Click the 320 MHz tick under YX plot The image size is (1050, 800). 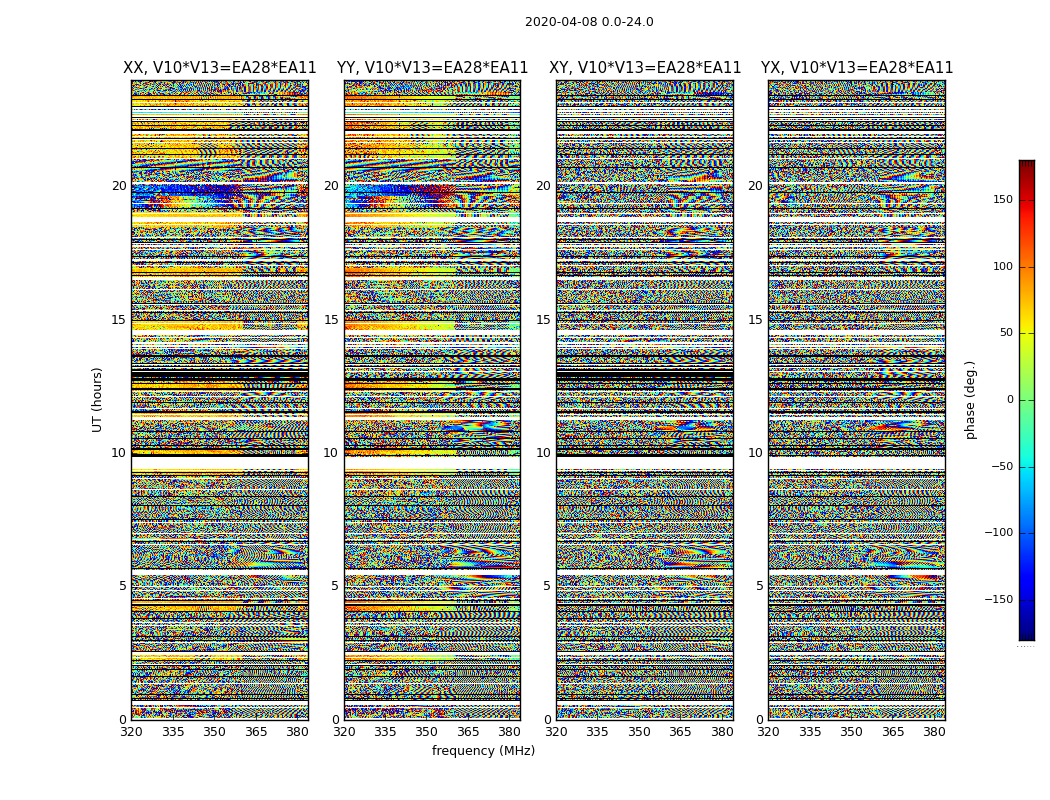768,732
